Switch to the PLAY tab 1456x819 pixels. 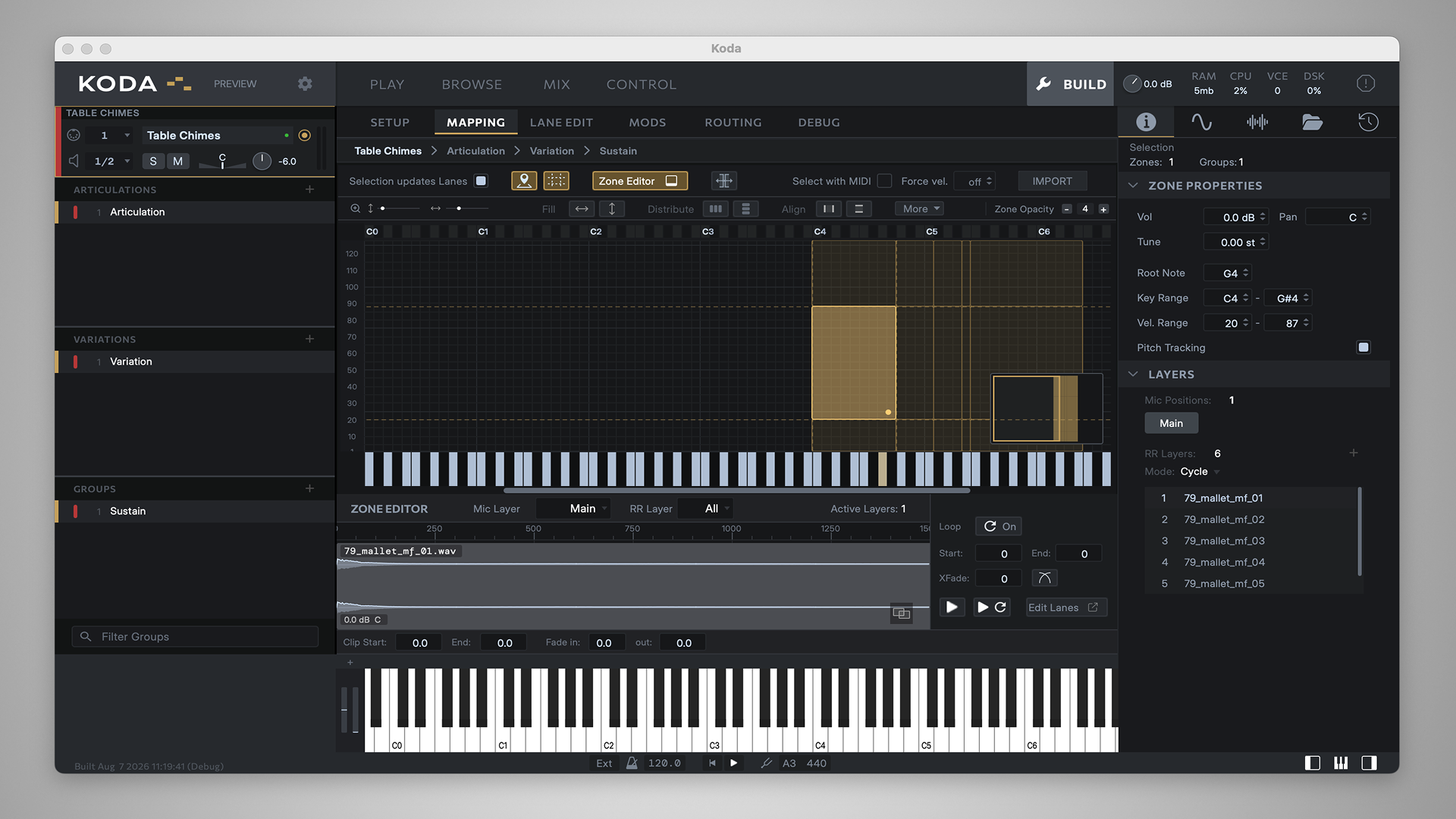coord(387,84)
